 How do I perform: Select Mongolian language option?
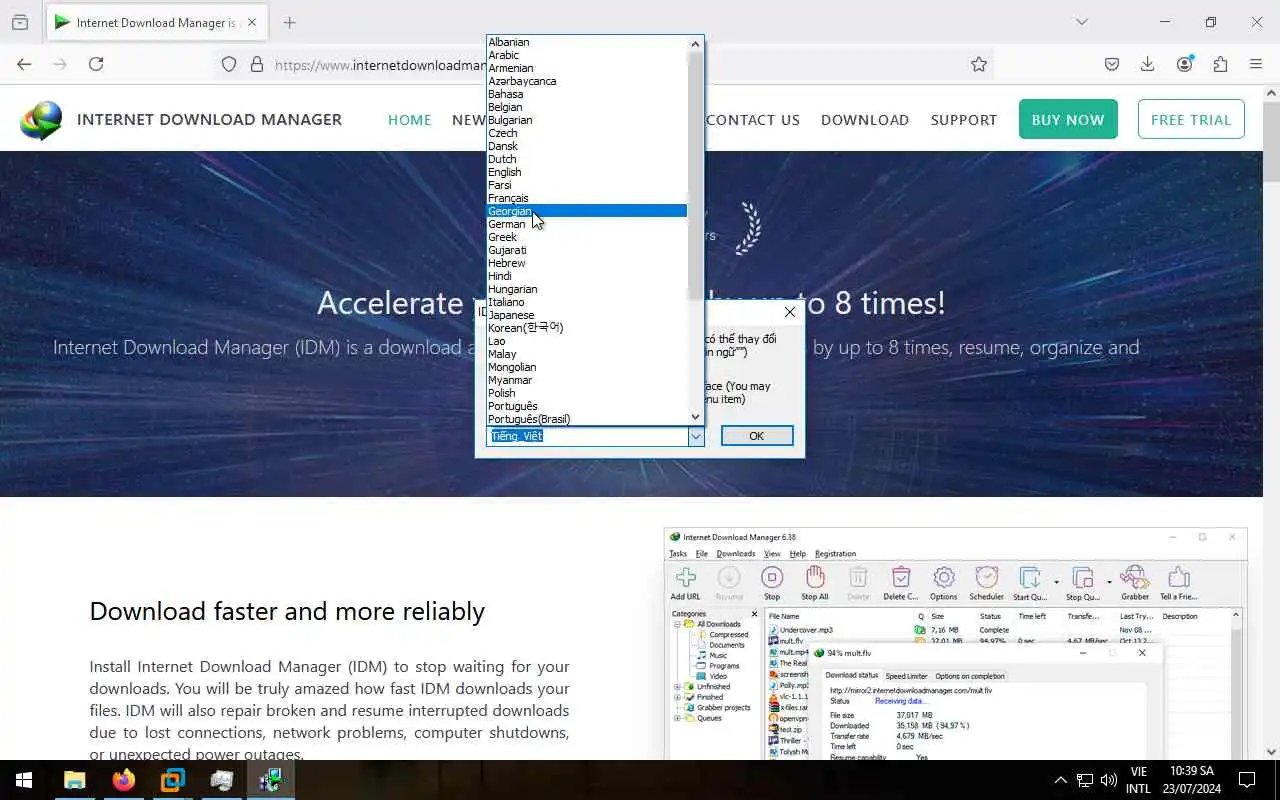tap(587, 367)
